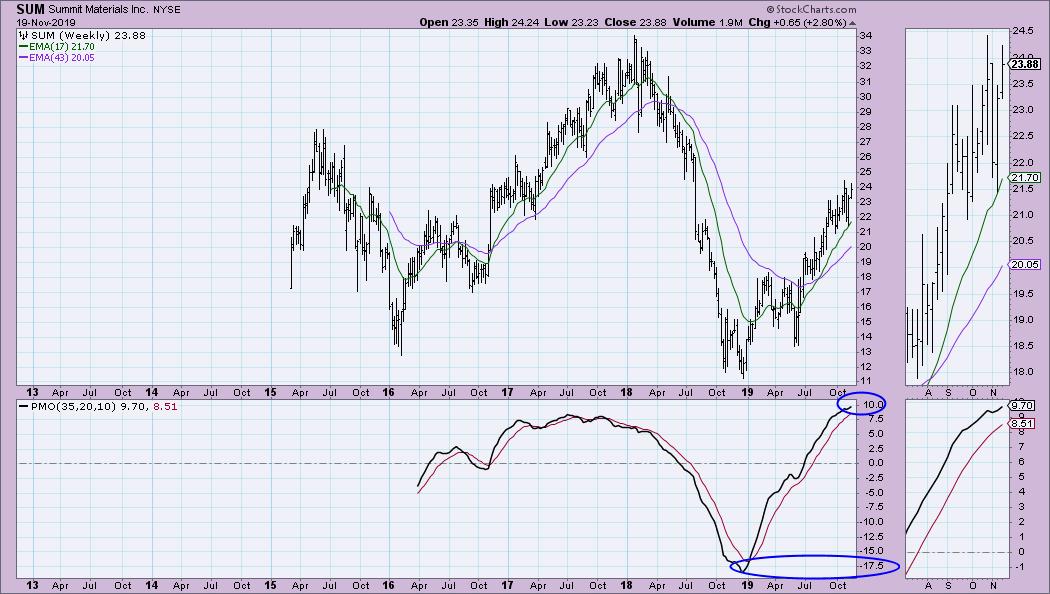
Task: Click the Chg +0.65 (+2.80%) value
Action: [x=797, y=22]
